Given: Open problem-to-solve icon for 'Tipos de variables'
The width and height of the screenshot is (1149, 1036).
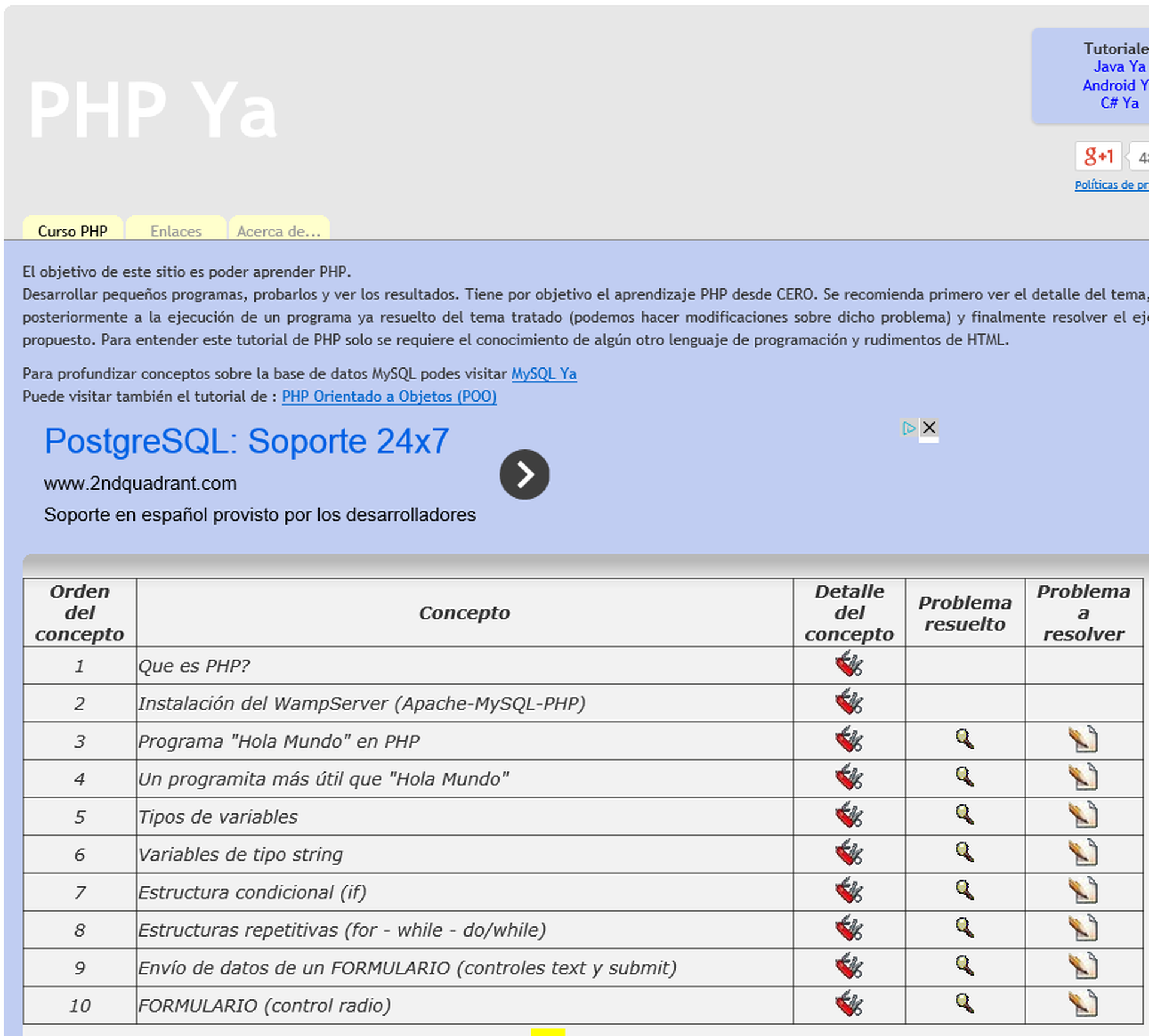Looking at the screenshot, I should [x=1083, y=815].
